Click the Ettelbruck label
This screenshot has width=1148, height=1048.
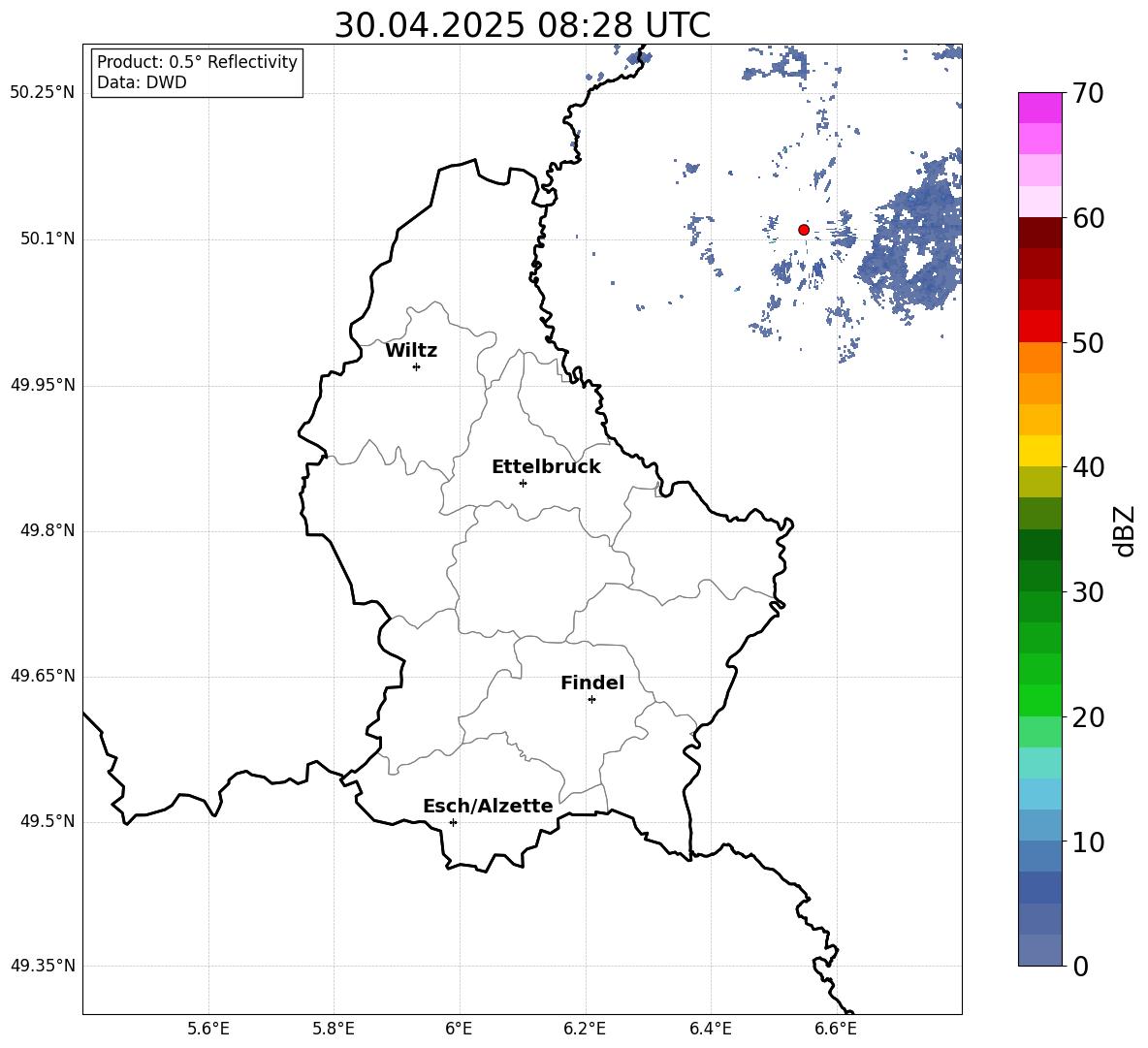tap(546, 467)
